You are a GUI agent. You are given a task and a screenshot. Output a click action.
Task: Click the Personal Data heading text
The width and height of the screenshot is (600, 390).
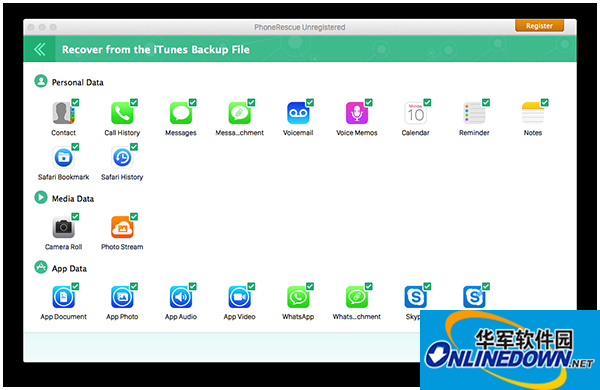pos(78,82)
